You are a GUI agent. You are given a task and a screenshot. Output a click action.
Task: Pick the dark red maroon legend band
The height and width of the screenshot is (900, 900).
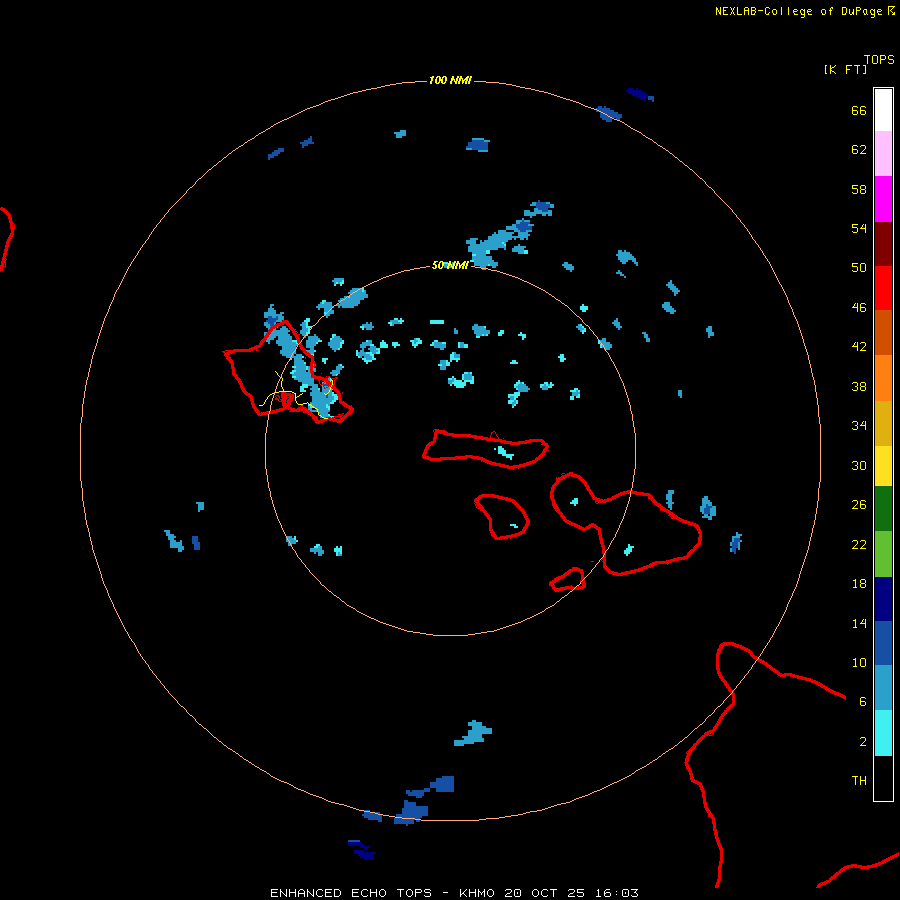pyautogui.click(x=883, y=244)
